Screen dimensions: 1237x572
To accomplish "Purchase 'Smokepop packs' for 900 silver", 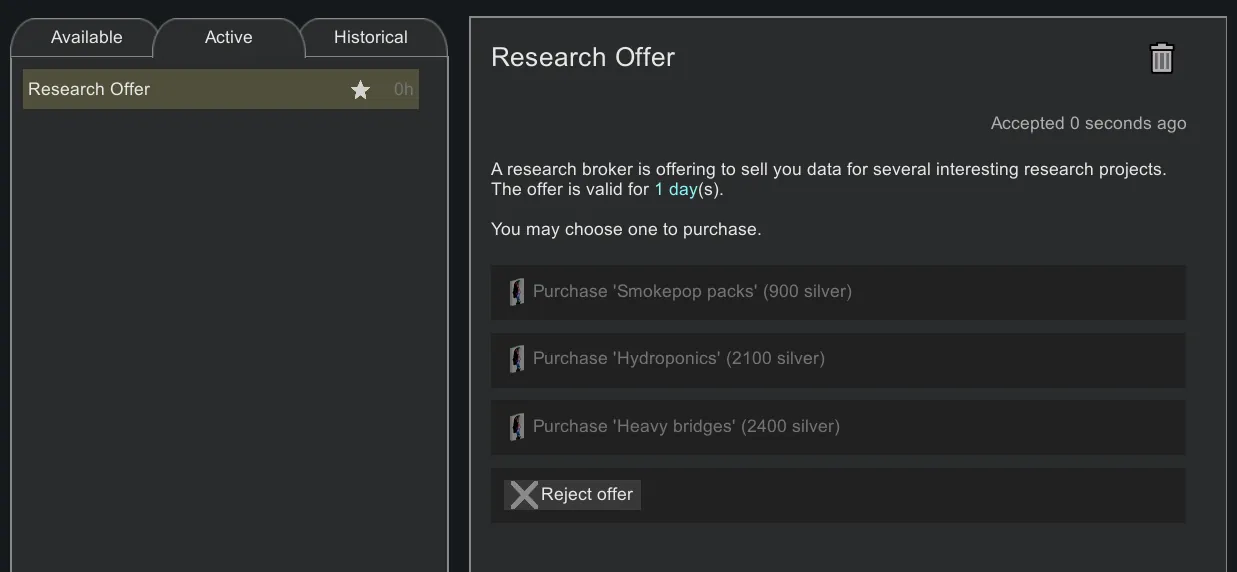I will (692, 292).
